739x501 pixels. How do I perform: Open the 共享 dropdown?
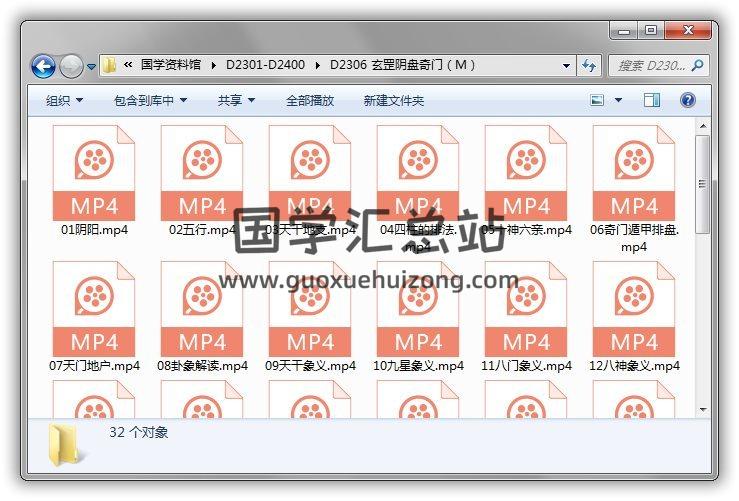pyautogui.click(x=236, y=100)
